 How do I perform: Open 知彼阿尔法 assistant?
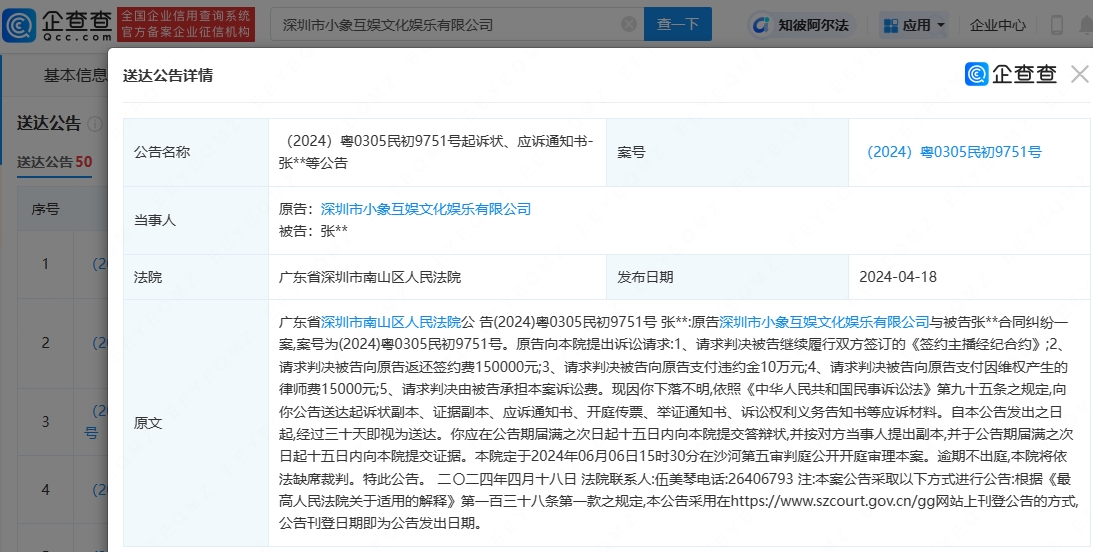click(x=802, y=25)
